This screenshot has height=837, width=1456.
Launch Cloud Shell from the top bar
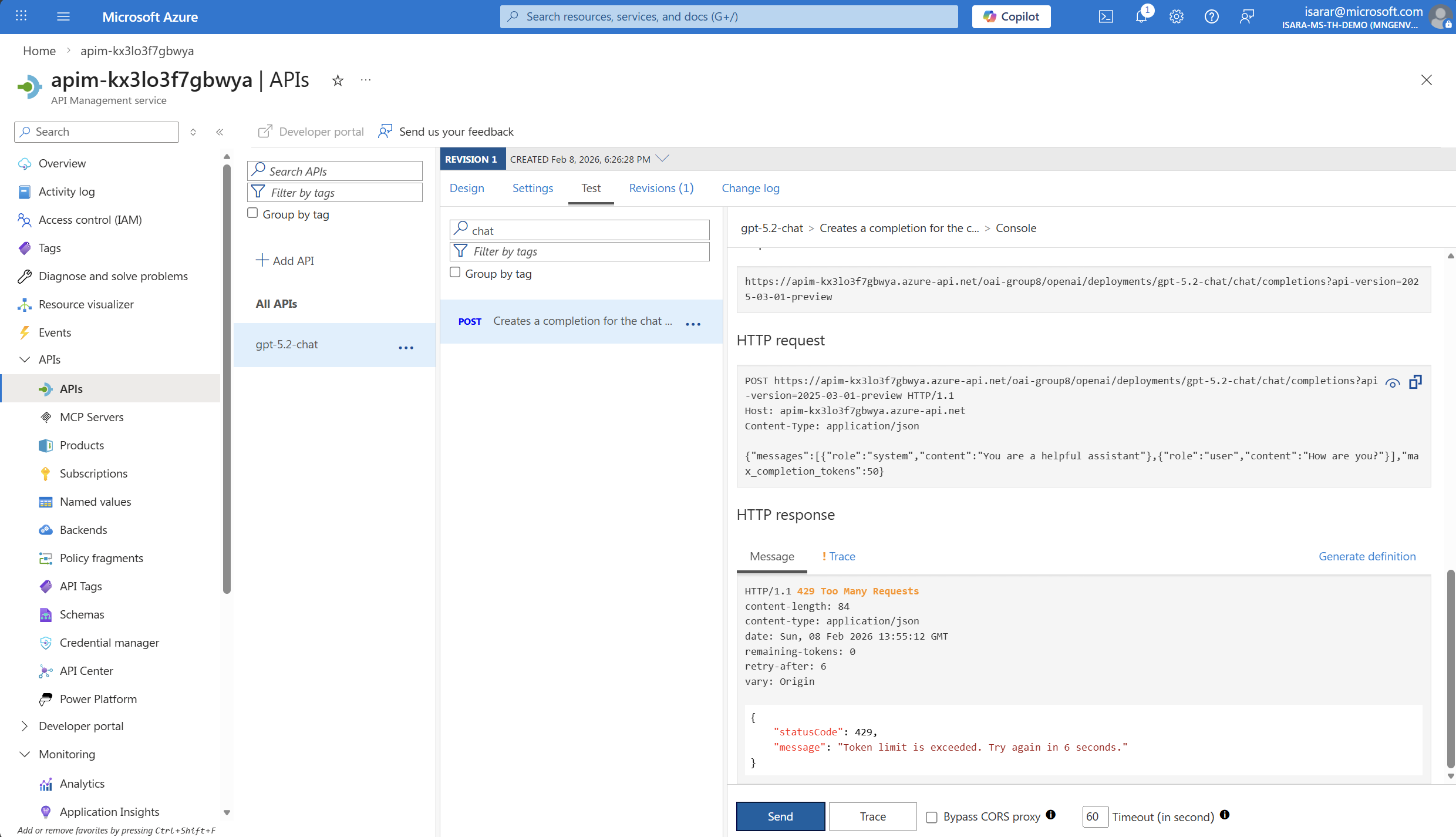click(1106, 16)
